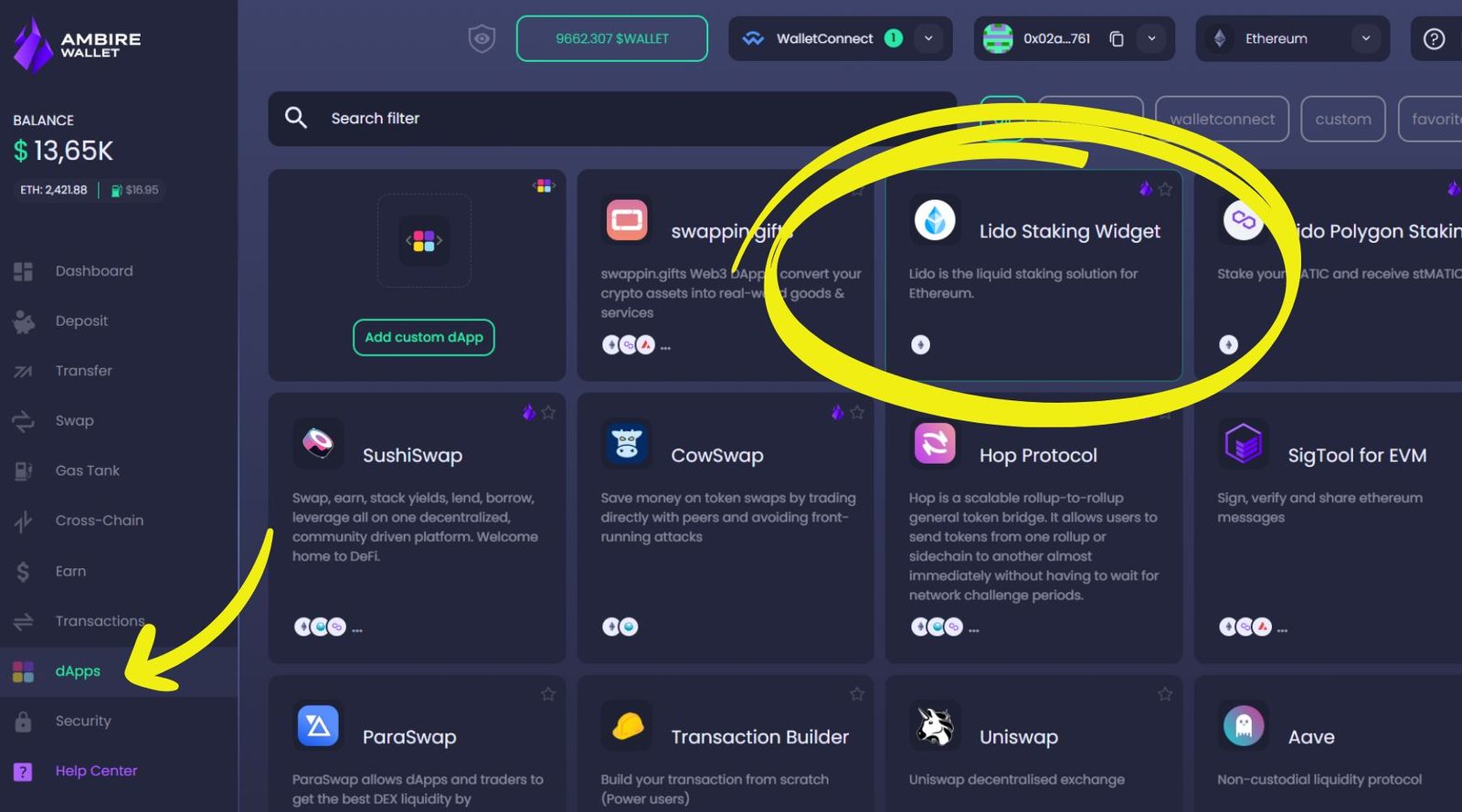1462x812 pixels.
Task: Favorite SushiSwap with the star
Action: [548, 413]
